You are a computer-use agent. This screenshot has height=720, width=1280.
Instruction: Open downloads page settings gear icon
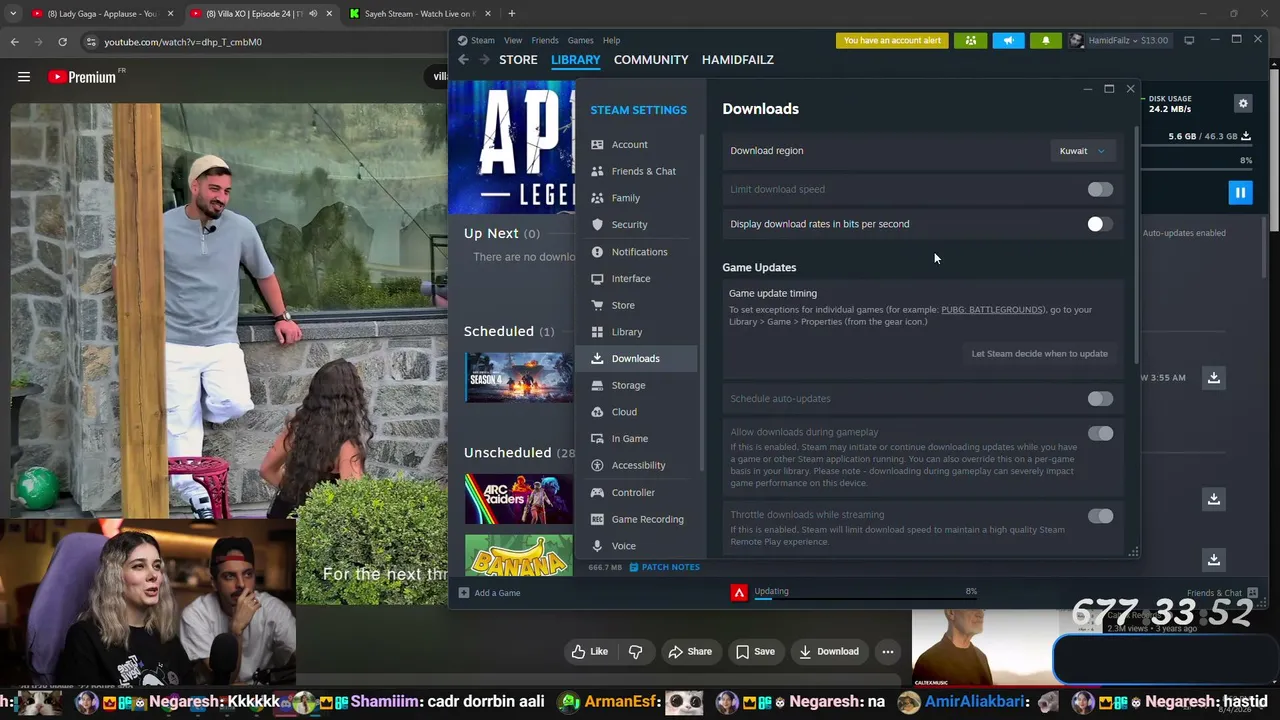pos(1243,103)
